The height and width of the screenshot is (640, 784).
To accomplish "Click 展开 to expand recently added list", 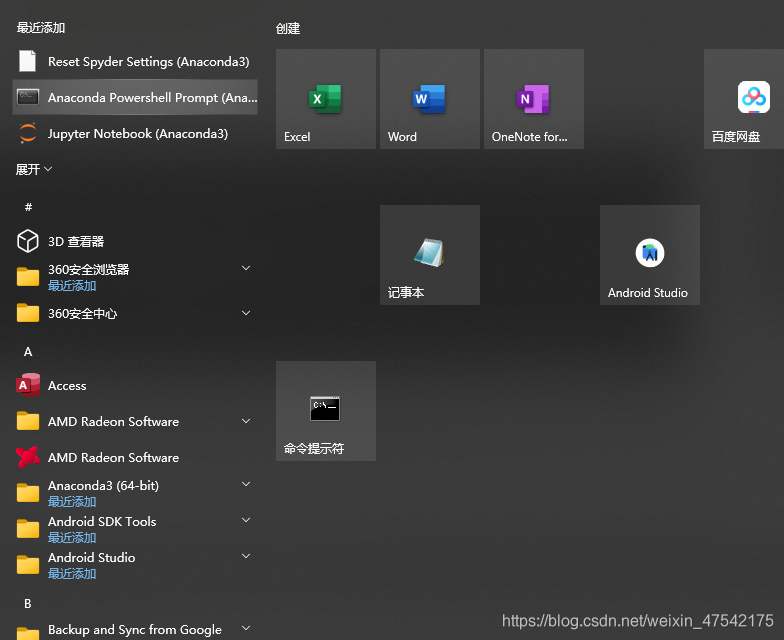I will coord(34,170).
